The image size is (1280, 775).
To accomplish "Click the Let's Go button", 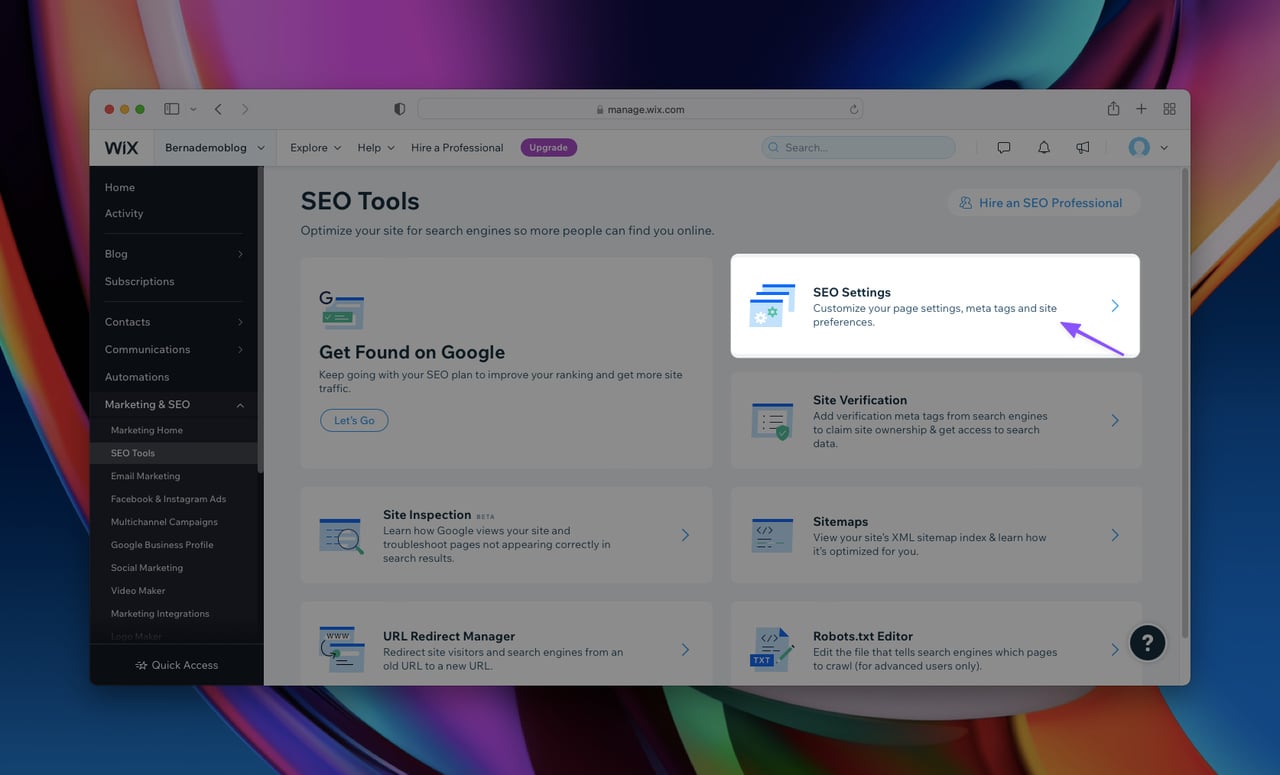I will coord(354,420).
